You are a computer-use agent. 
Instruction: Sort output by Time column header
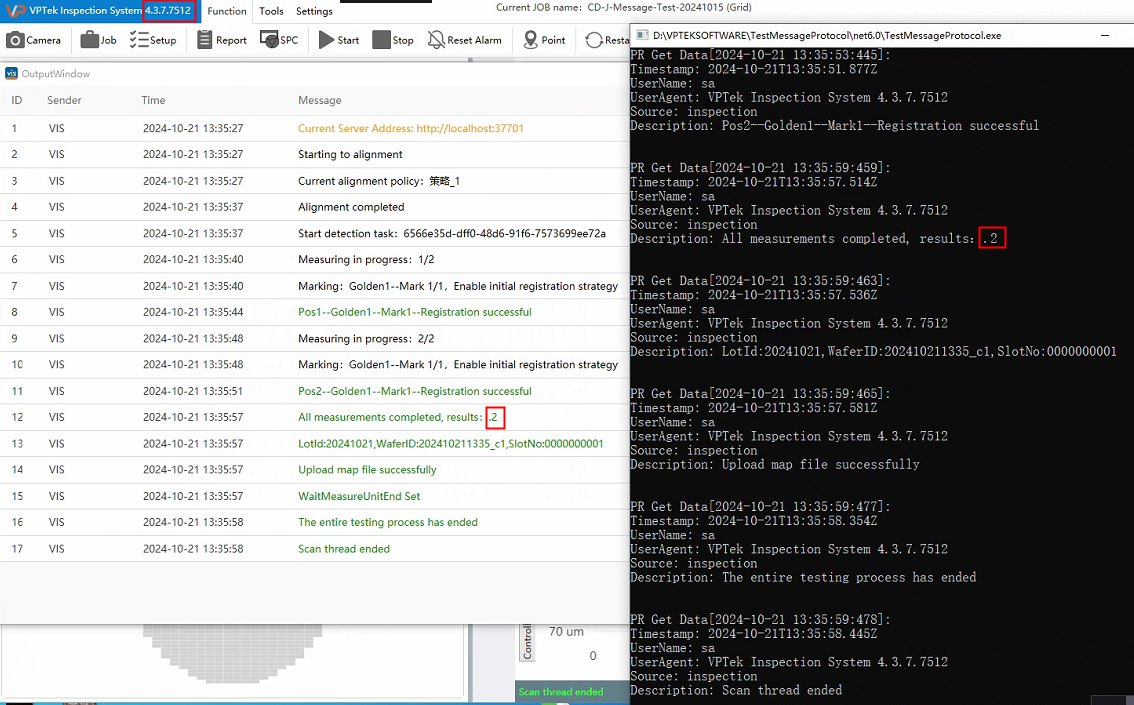(153, 100)
